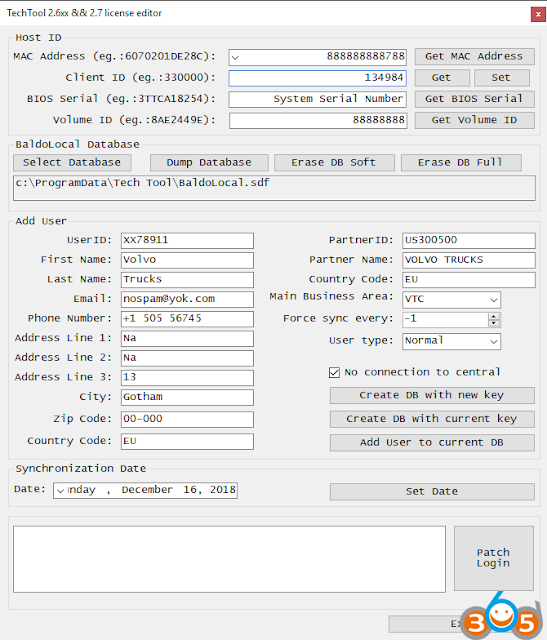
Task: Click the Get MAC Address button
Action: tap(474, 56)
